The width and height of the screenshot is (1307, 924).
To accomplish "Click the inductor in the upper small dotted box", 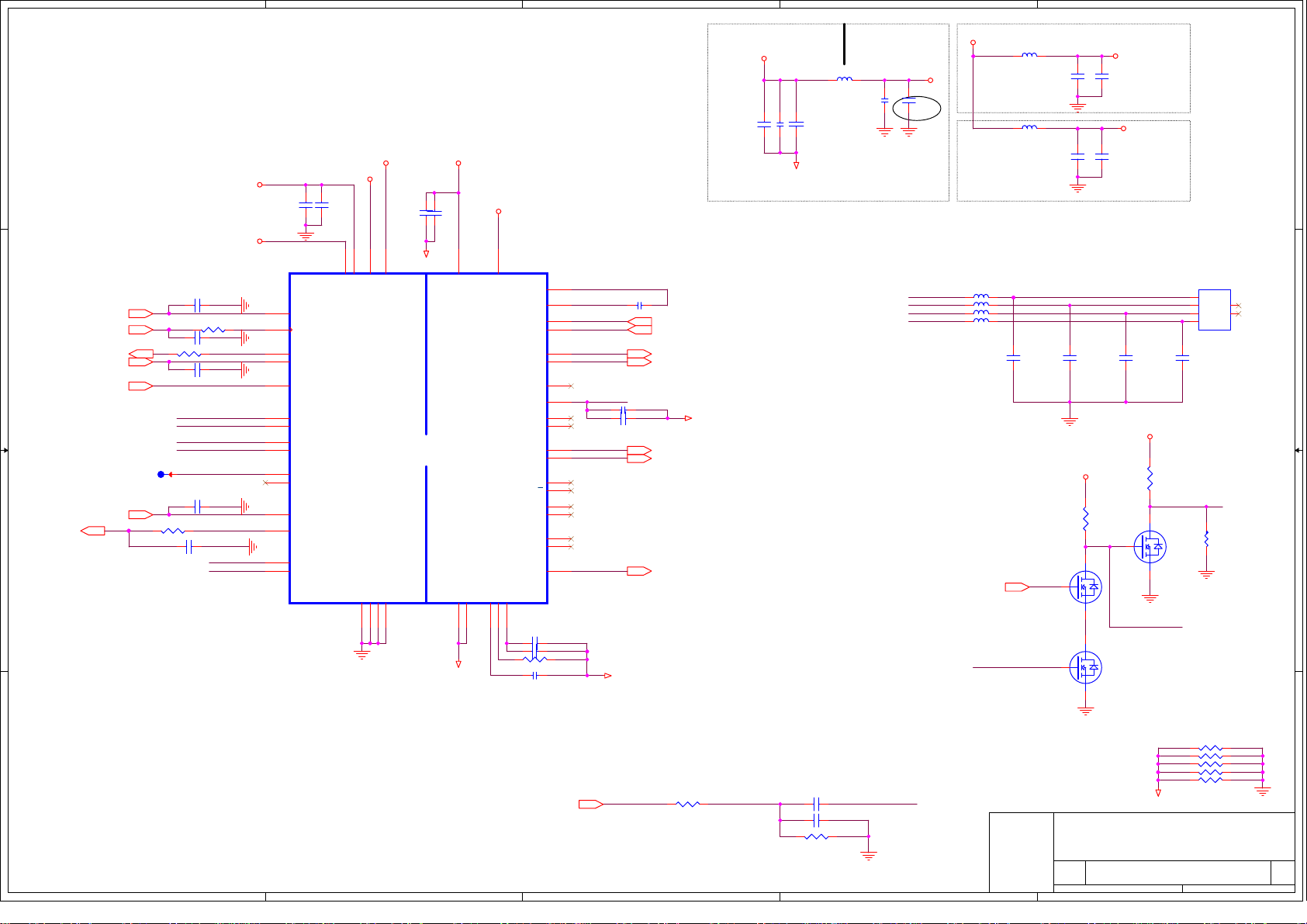I will [1029, 54].
